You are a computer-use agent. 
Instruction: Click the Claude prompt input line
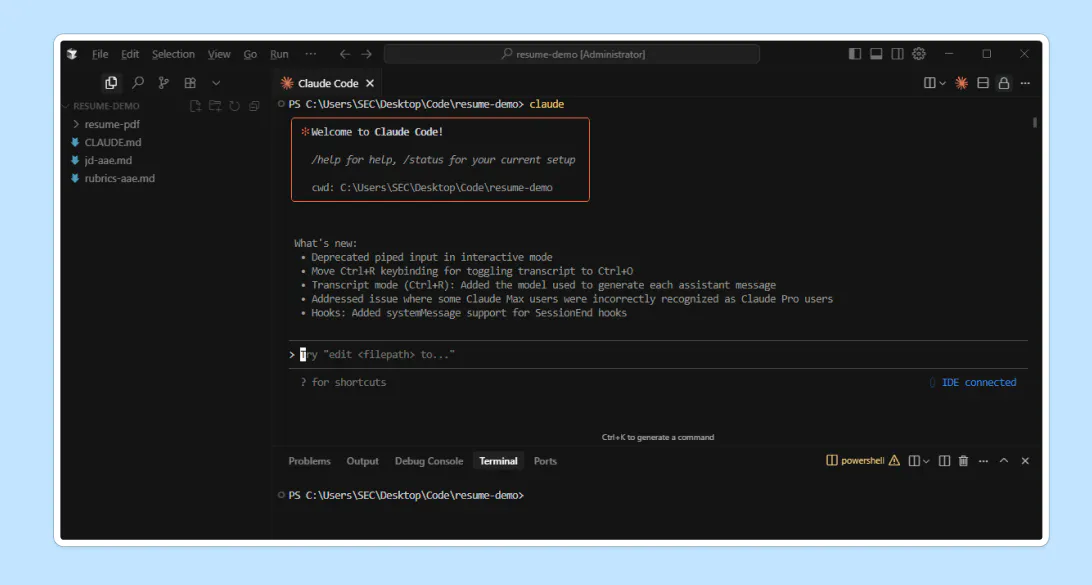point(658,354)
